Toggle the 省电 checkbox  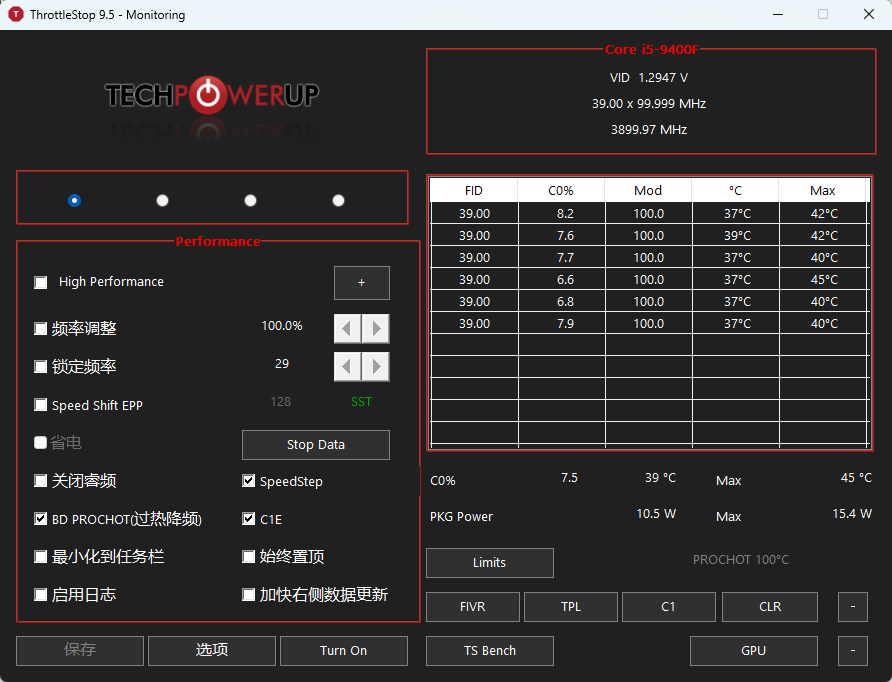click(40, 443)
